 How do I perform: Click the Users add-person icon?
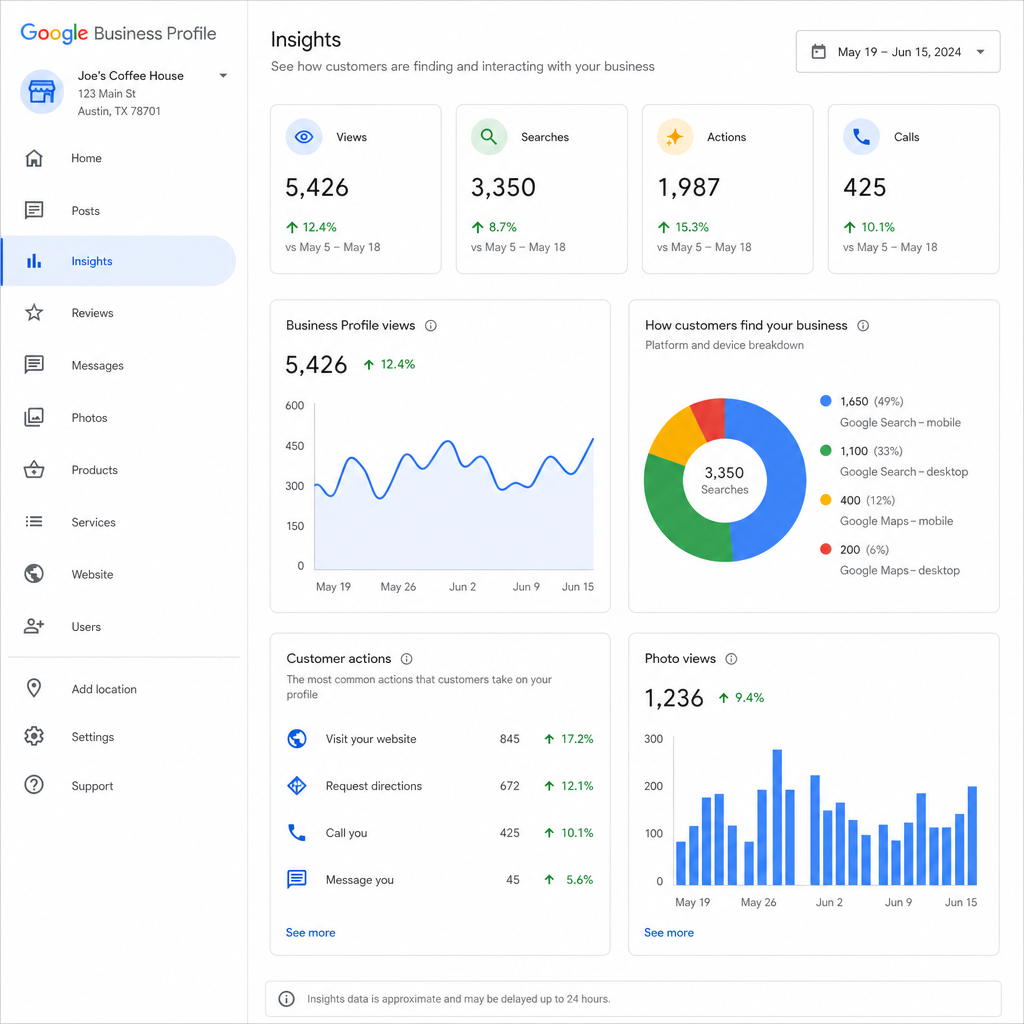coord(34,626)
